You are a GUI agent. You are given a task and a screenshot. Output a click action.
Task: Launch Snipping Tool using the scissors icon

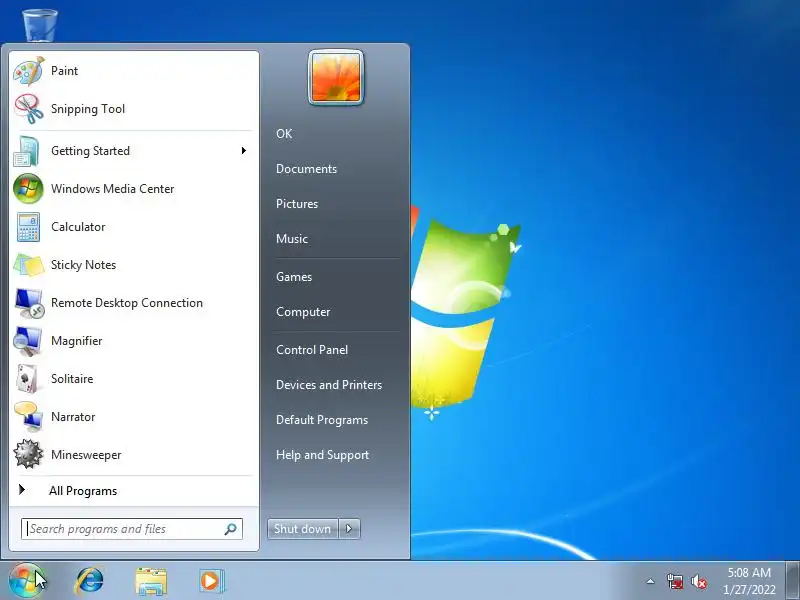(29, 109)
